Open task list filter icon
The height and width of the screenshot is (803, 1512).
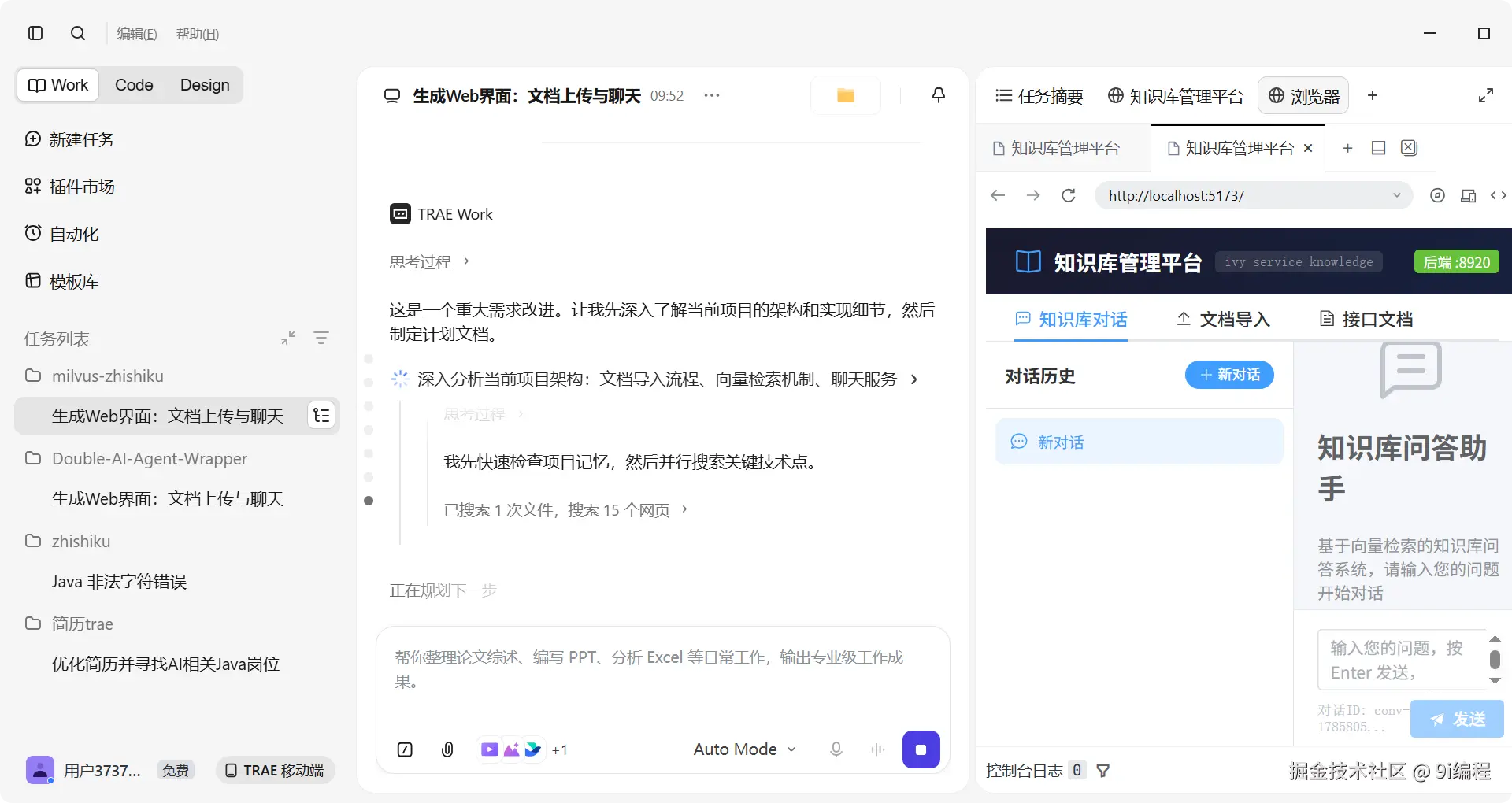pos(321,338)
